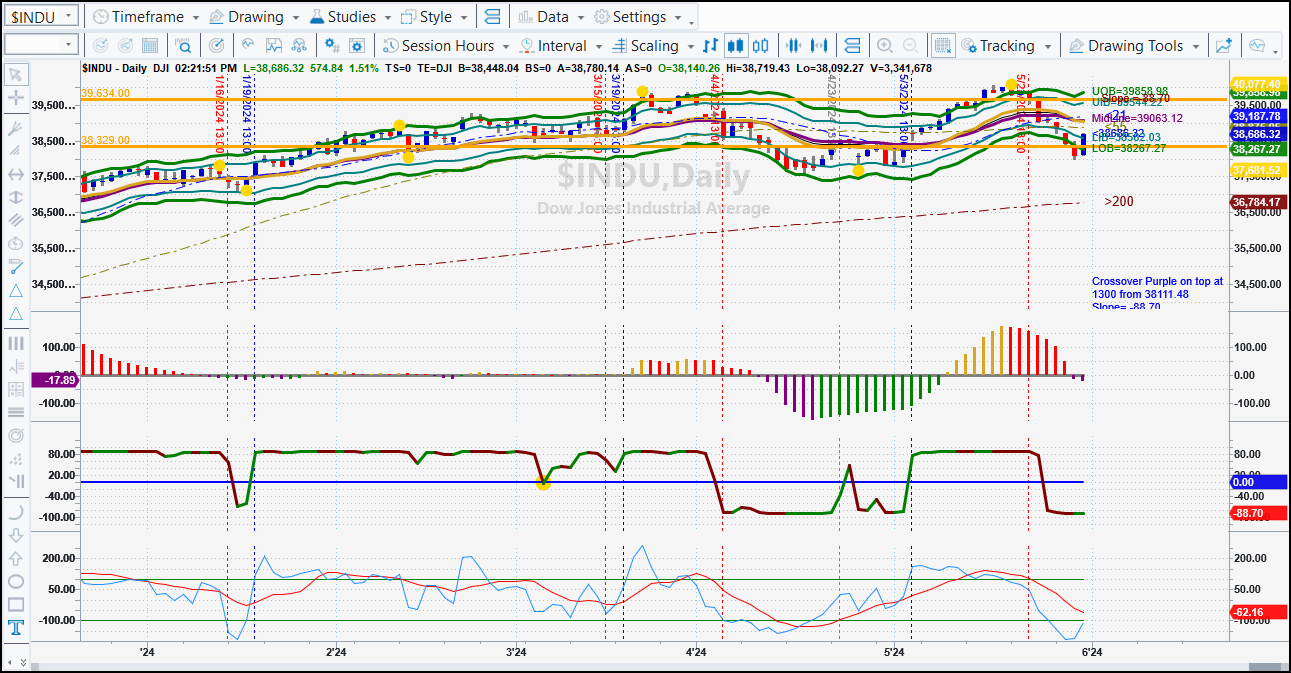The image size is (1291, 673).
Task: Open the Settings menu
Action: point(638,17)
